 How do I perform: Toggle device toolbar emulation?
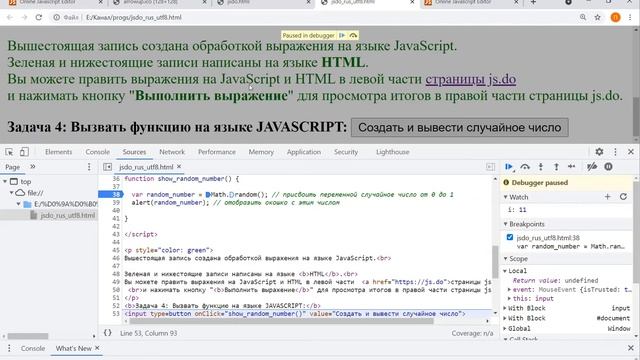click(x=24, y=152)
